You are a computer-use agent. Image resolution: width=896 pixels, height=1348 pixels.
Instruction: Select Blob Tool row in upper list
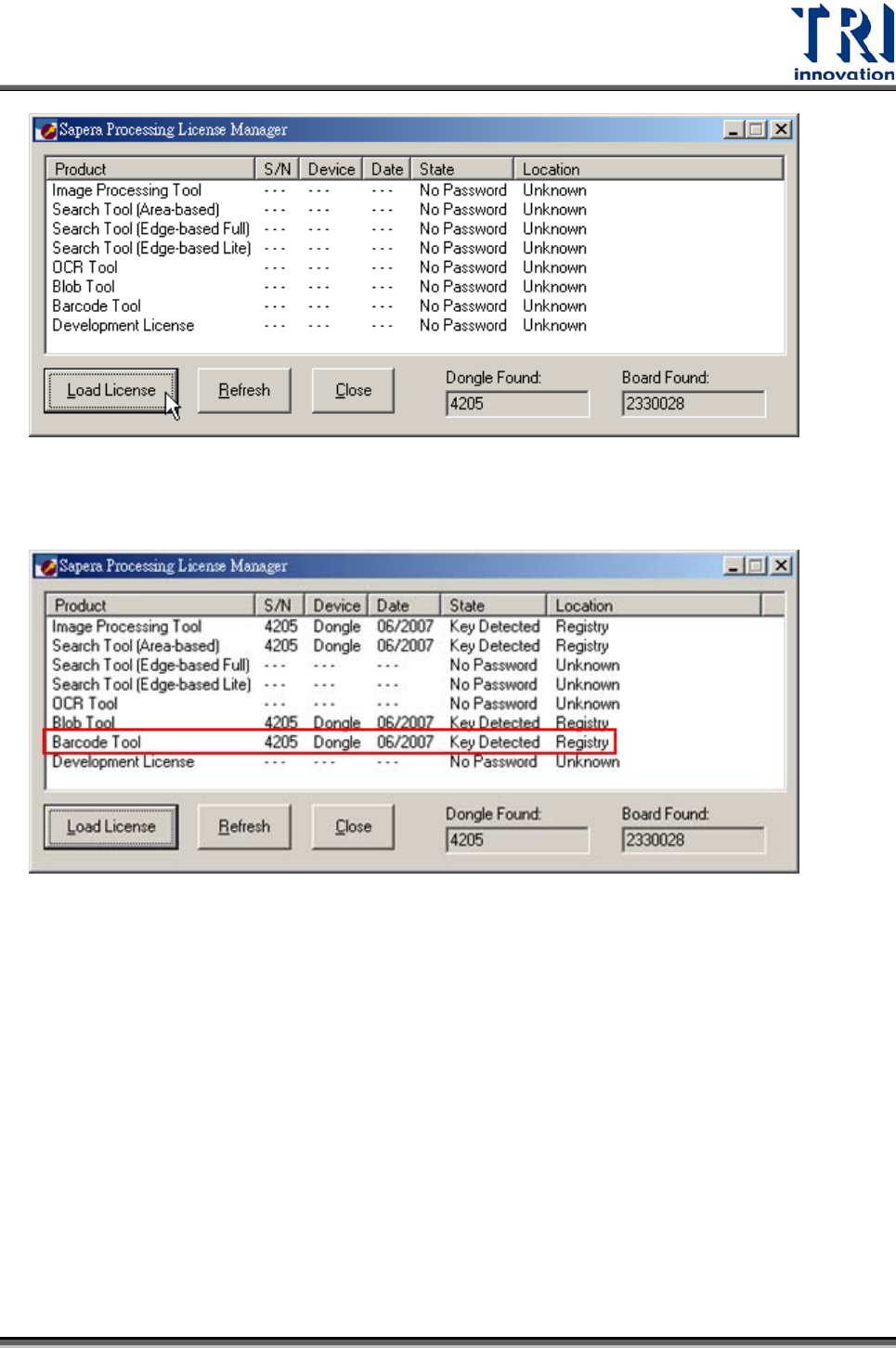[x=415, y=287]
